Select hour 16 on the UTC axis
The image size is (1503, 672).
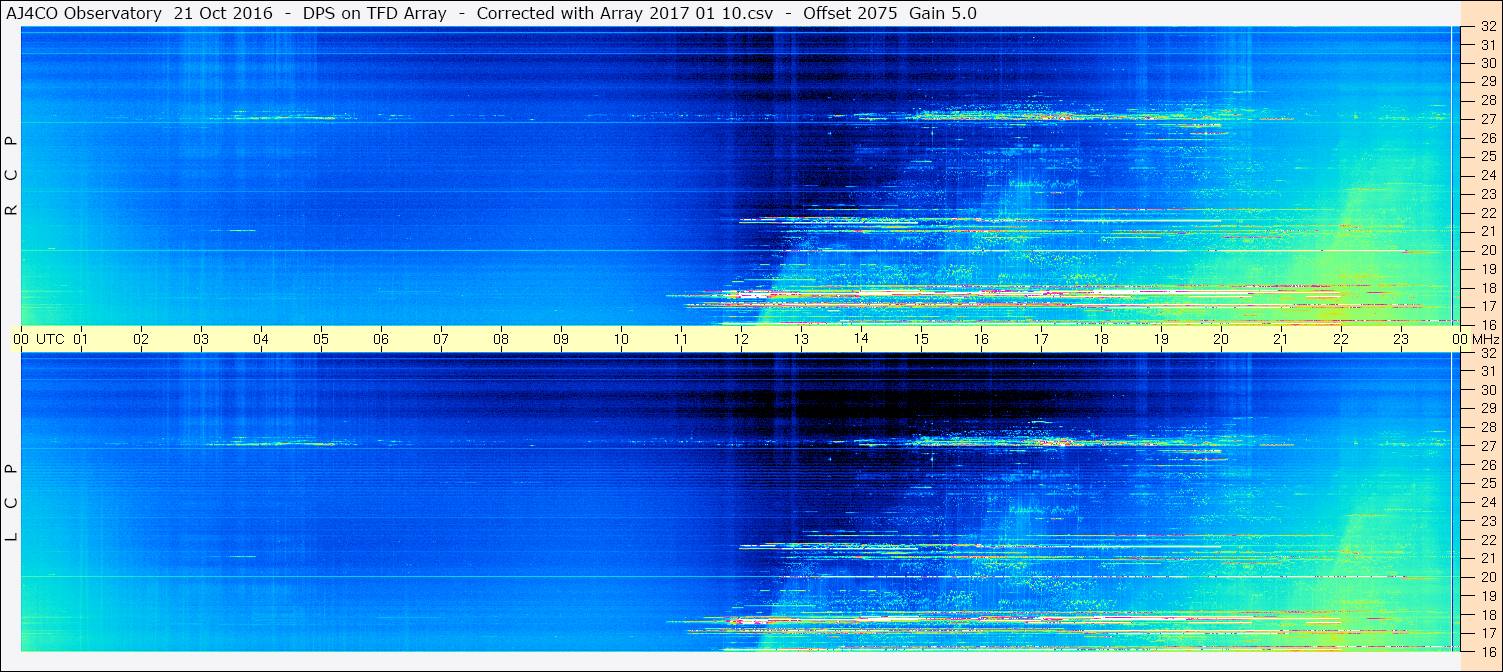tap(981, 339)
